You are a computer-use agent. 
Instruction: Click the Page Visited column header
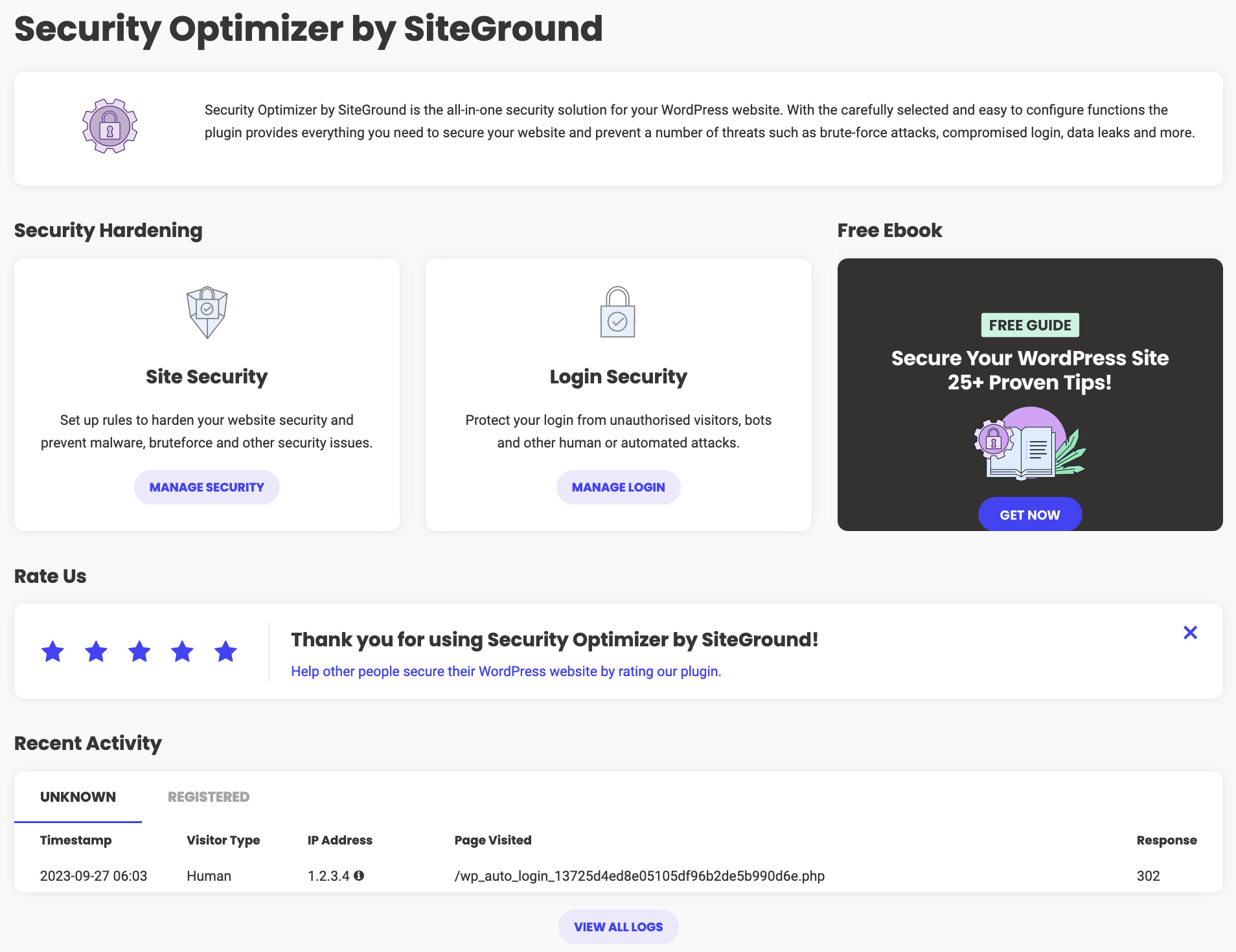click(x=493, y=840)
